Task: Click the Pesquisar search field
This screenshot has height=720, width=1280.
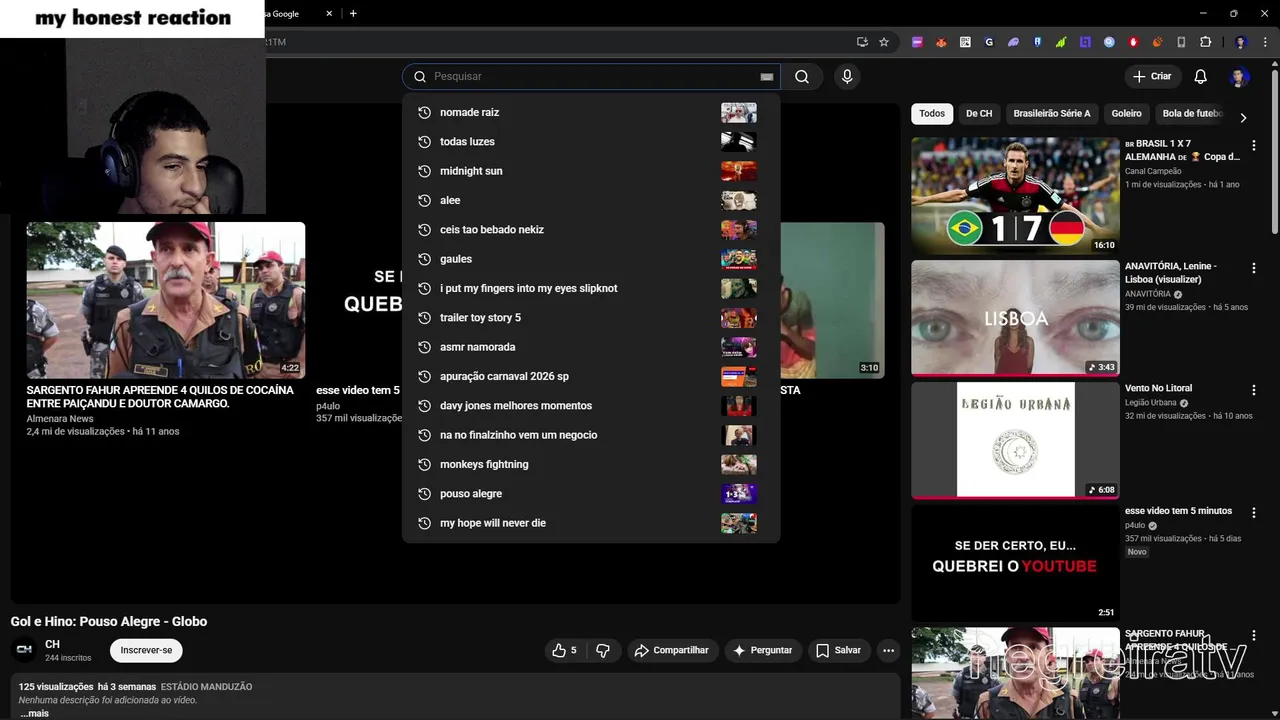Action: [593, 77]
